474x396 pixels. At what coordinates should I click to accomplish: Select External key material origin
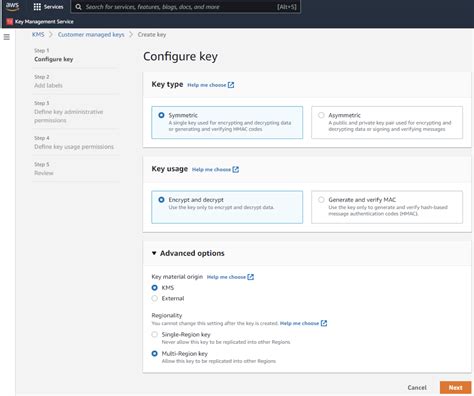[x=154, y=298]
